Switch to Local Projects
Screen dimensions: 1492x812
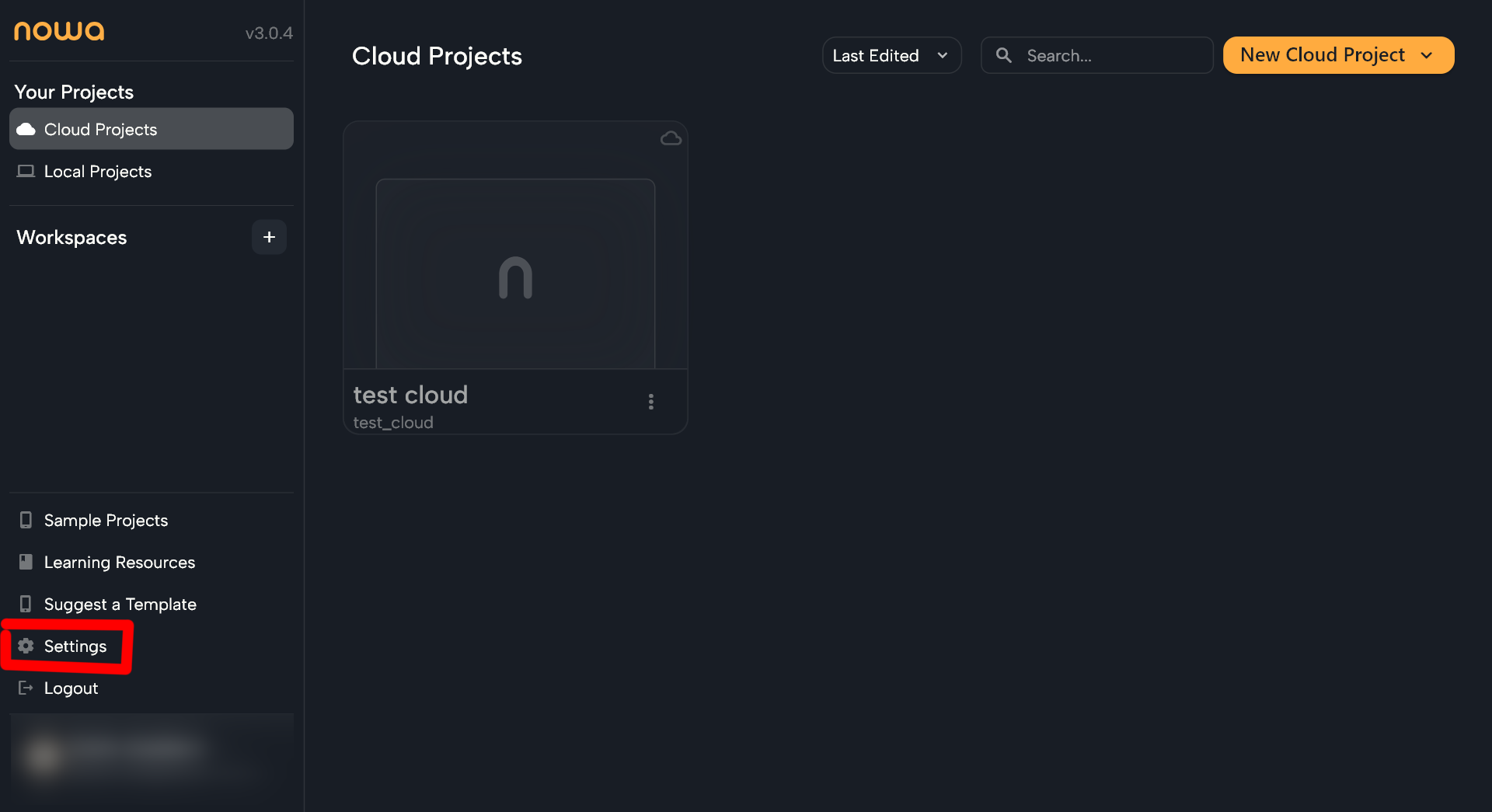click(98, 171)
